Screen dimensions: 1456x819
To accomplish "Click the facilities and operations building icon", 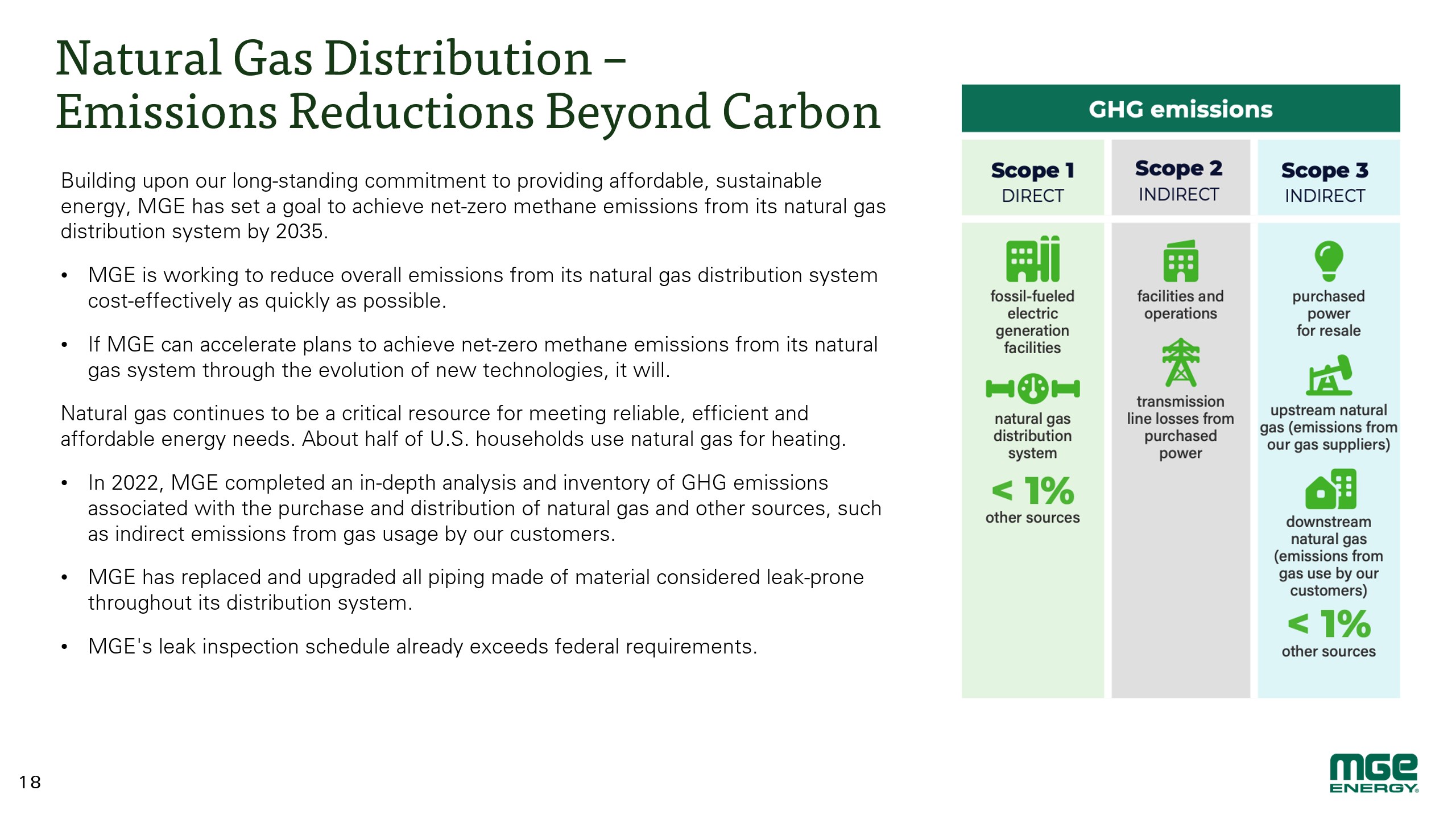I will tap(1180, 261).
